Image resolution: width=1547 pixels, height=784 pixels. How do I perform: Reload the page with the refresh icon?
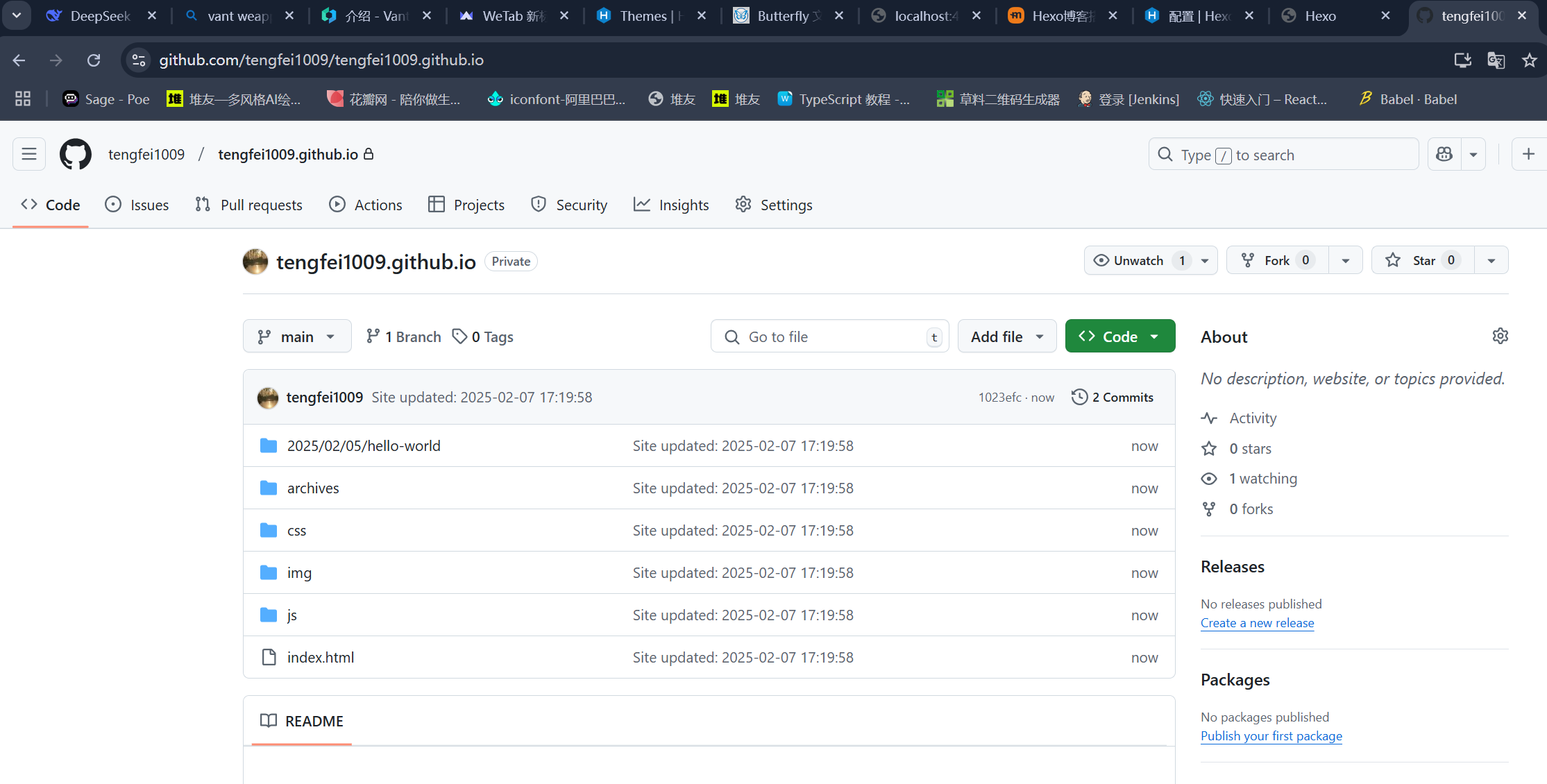tap(94, 60)
